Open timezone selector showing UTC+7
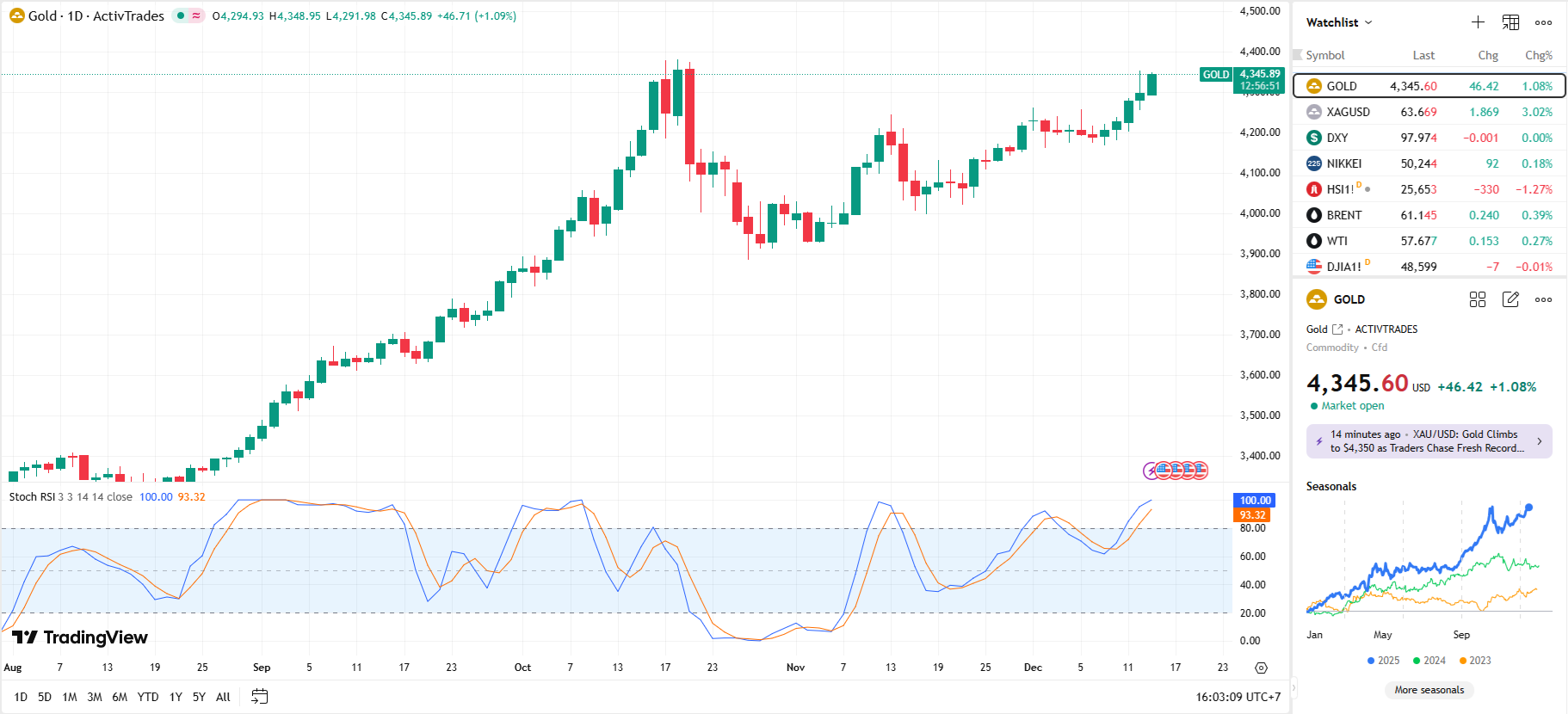1568x714 pixels. (x=1238, y=697)
